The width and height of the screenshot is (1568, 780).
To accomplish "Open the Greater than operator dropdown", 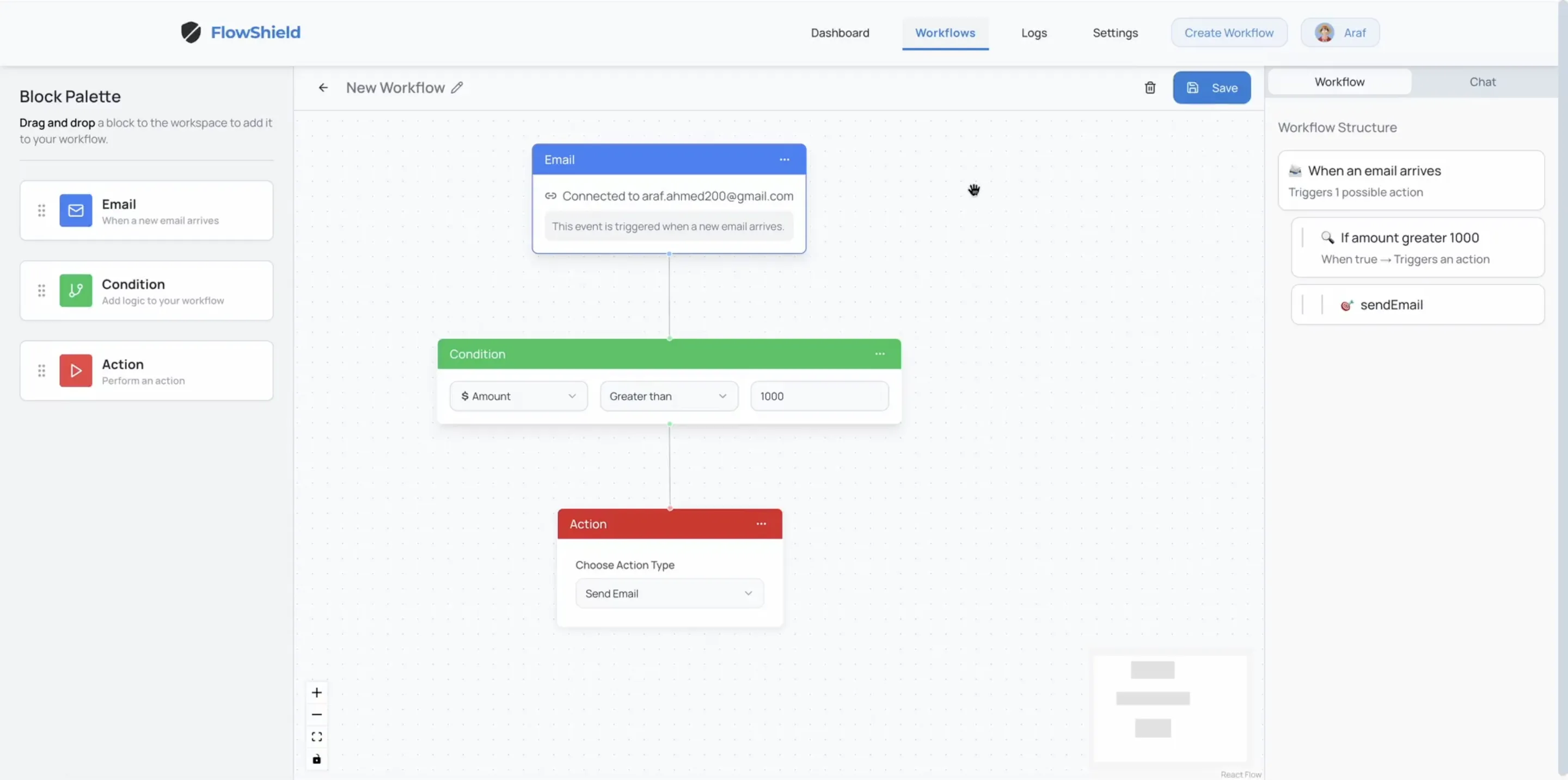I will coord(669,396).
